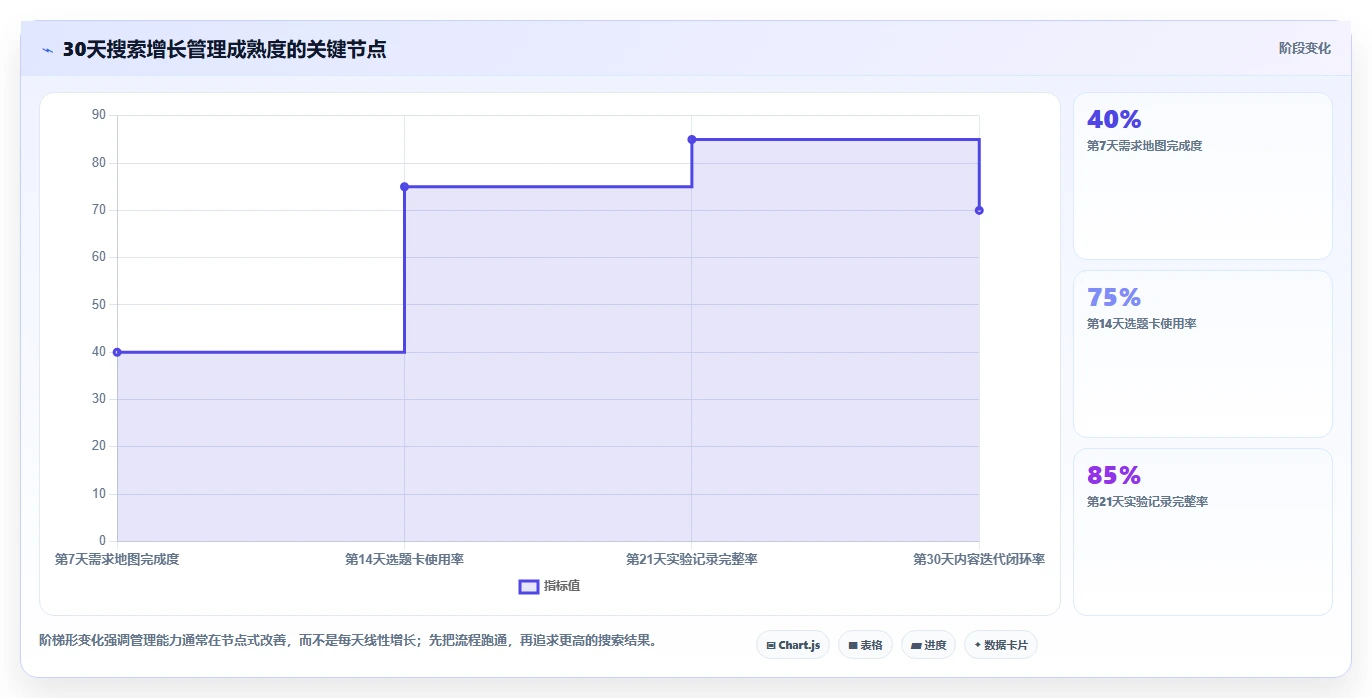Click the 指标值 legend label
Viewport: 1372px width, 698px height.
pyautogui.click(x=562, y=586)
